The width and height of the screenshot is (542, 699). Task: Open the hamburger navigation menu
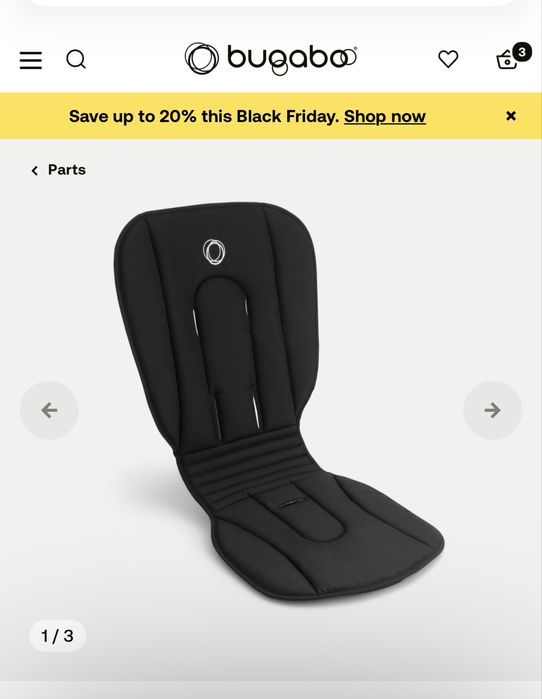point(31,60)
